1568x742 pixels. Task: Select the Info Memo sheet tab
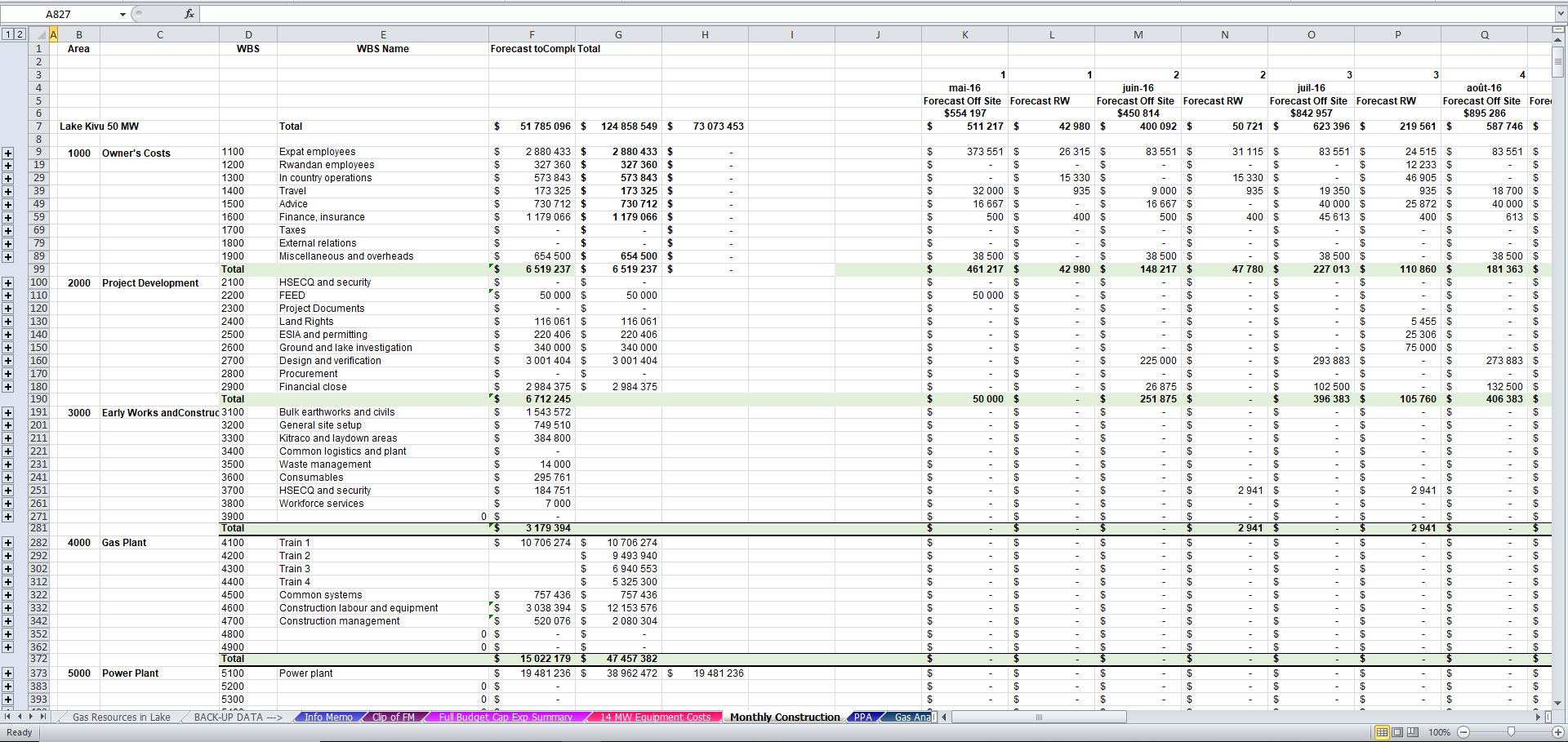pyautogui.click(x=327, y=718)
